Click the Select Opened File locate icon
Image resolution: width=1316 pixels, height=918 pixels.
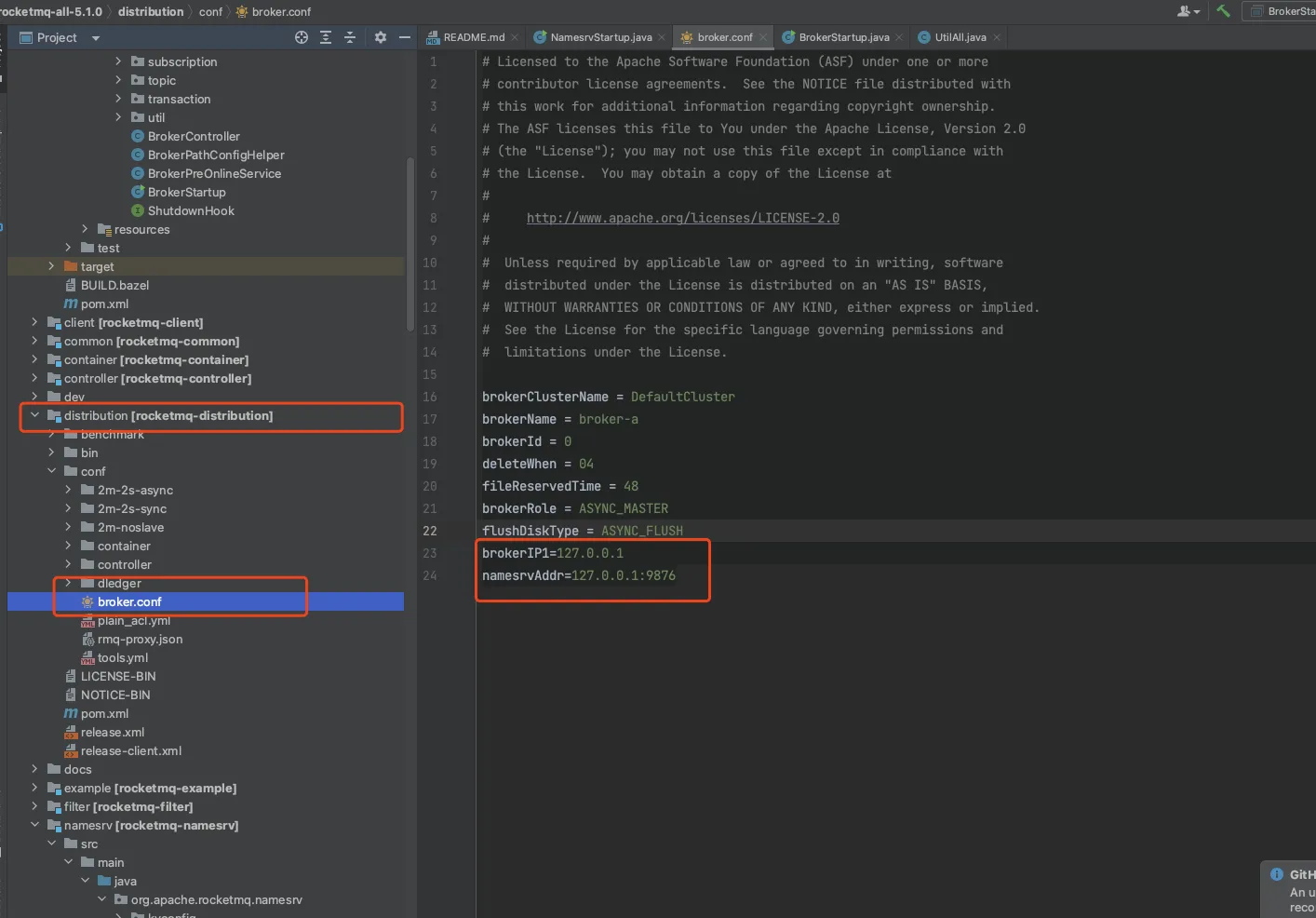(x=302, y=37)
